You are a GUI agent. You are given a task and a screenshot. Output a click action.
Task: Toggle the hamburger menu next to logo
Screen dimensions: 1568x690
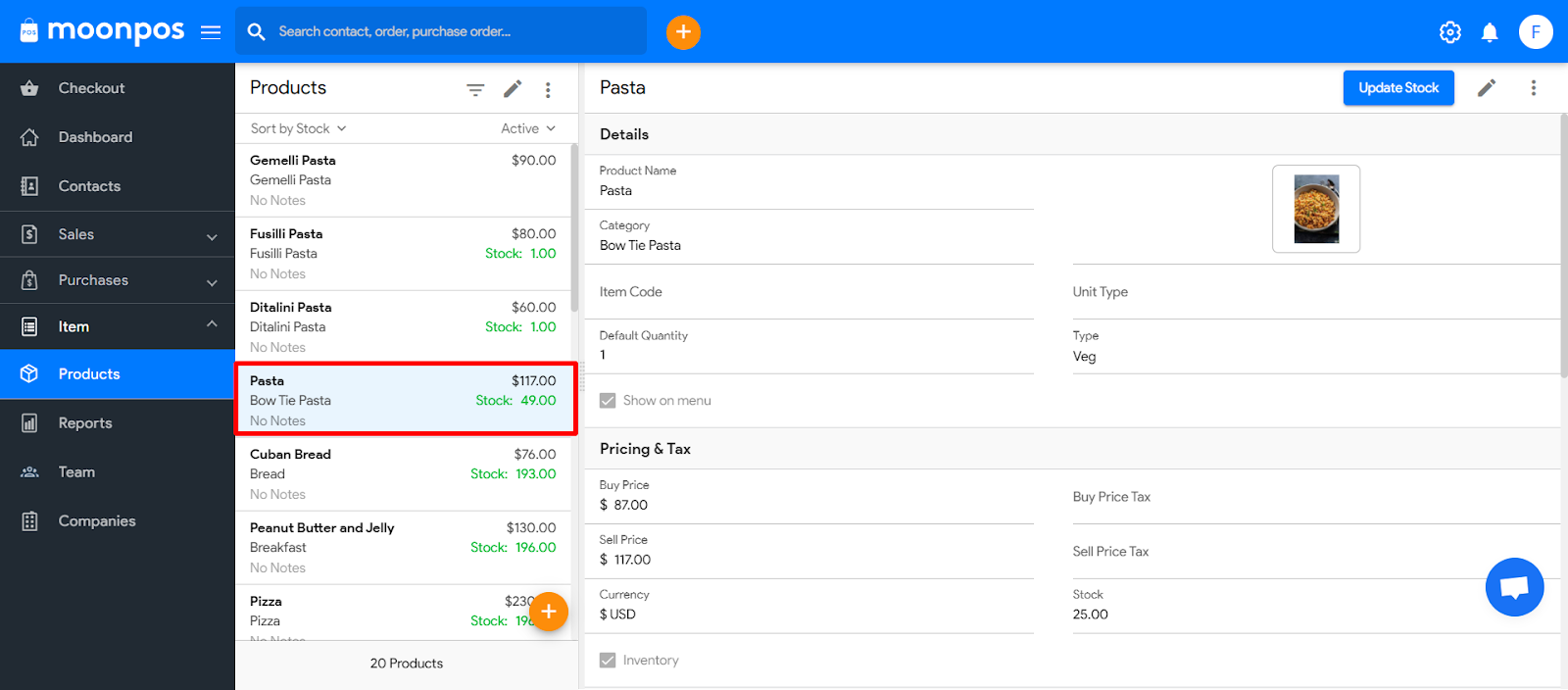tap(211, 32)
